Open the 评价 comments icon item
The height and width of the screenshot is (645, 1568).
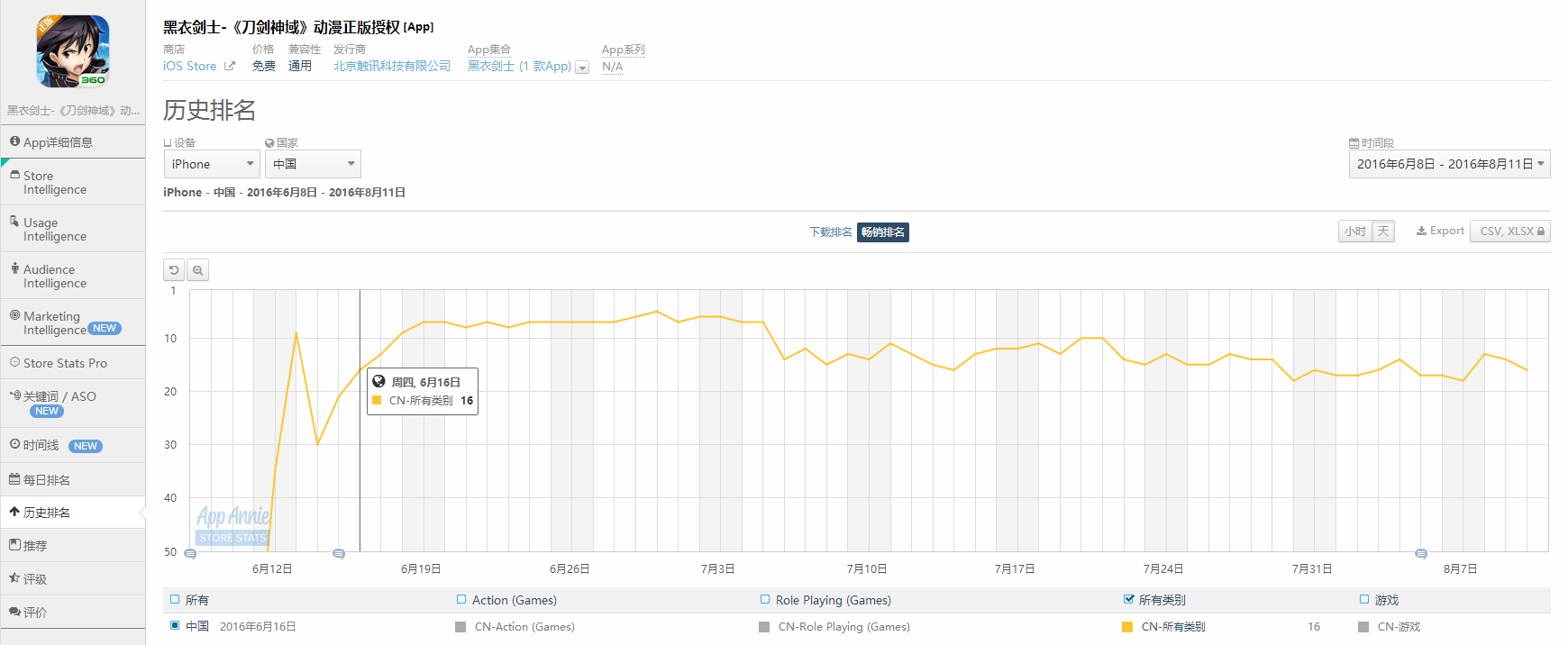(x=14, y=612)
